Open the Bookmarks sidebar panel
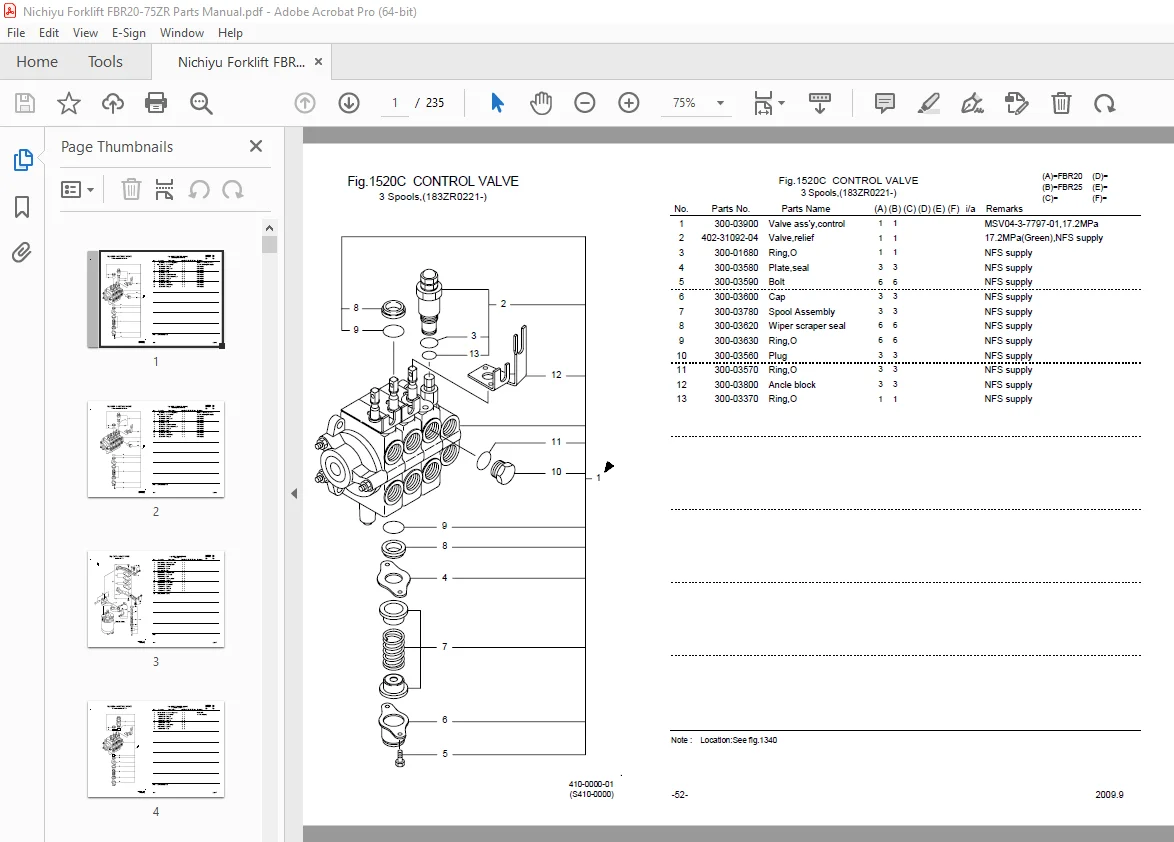The height and width of the screenshot is (842, 1174). tap(22, 207)
